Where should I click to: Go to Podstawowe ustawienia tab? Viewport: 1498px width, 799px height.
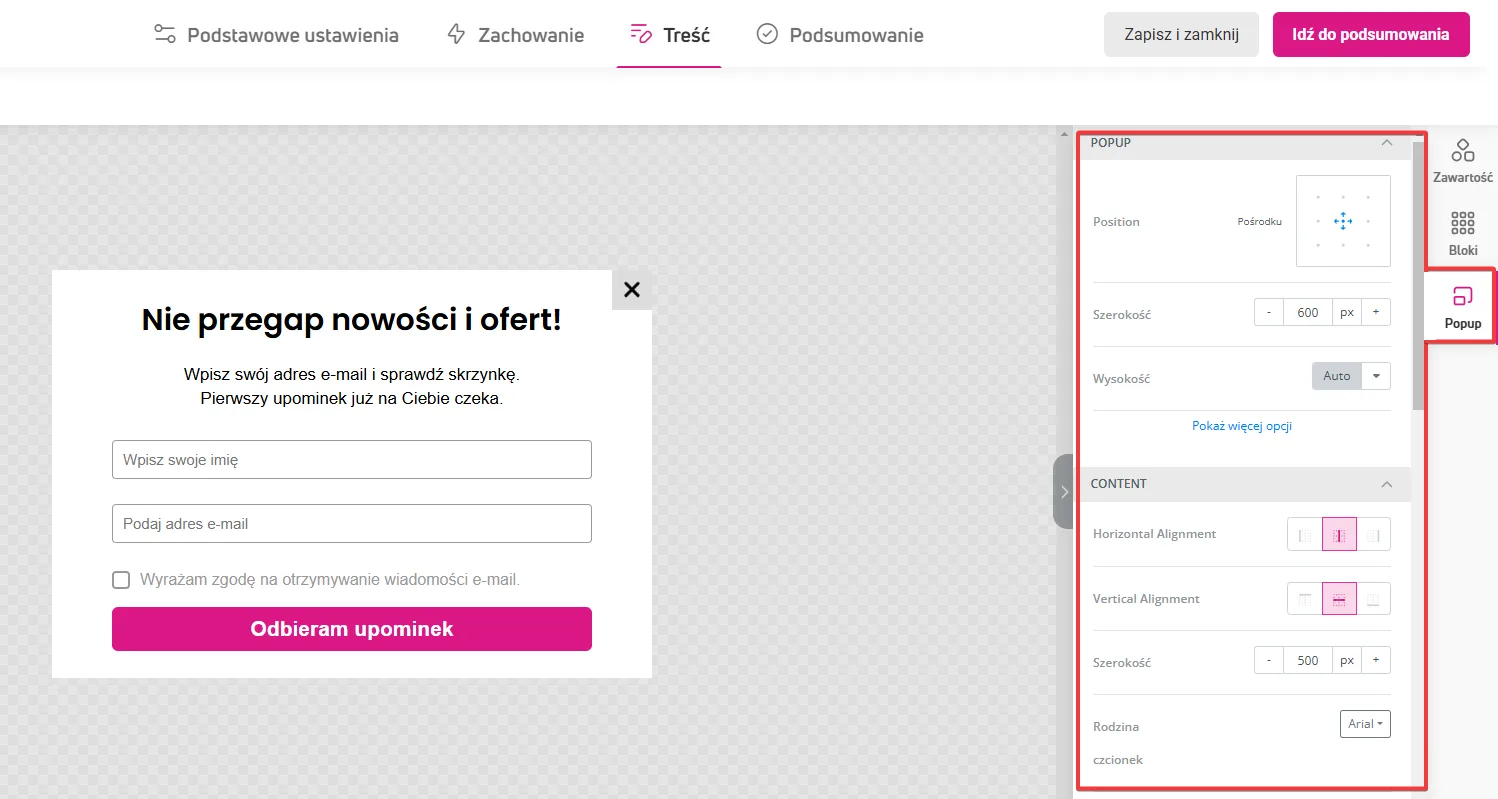276,35
